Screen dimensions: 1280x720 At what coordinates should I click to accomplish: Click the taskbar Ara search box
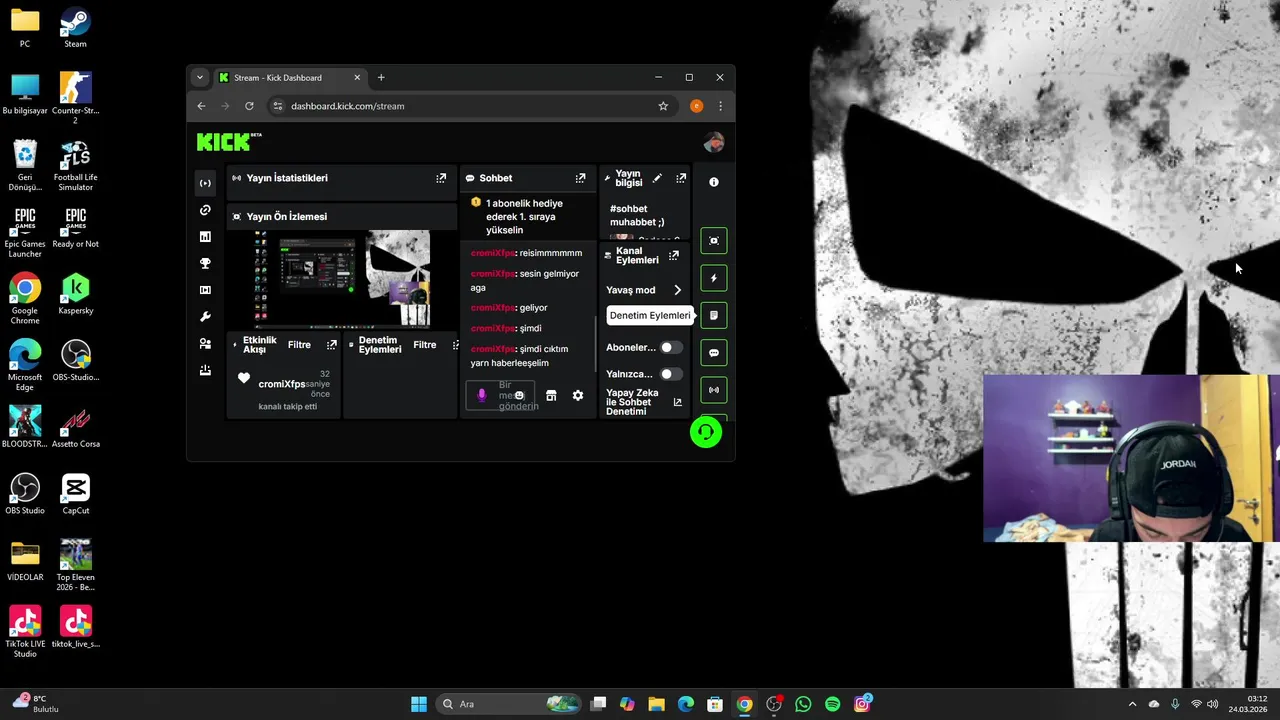510,704
